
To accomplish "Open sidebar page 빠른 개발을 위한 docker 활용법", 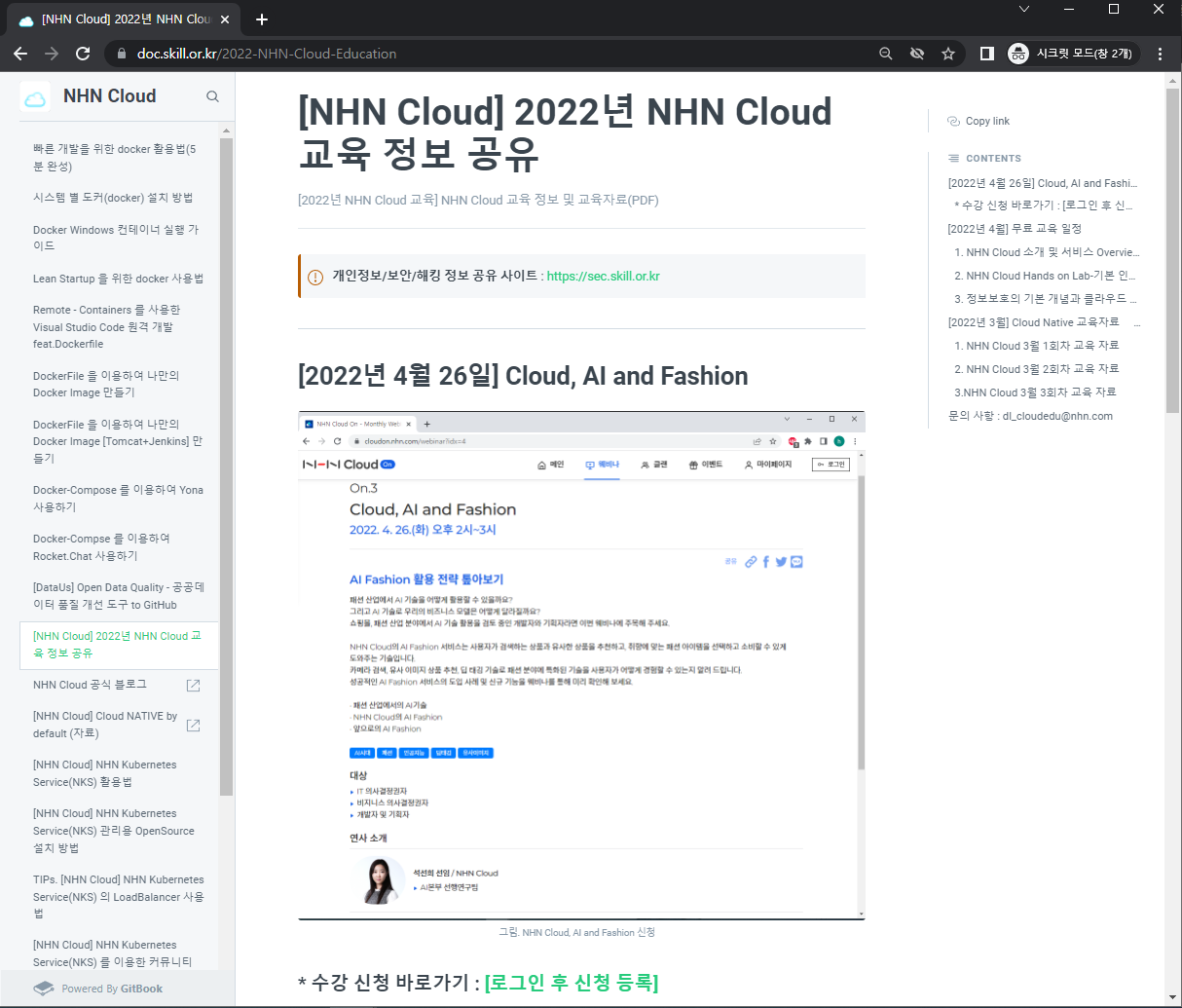I will point(118,158).
